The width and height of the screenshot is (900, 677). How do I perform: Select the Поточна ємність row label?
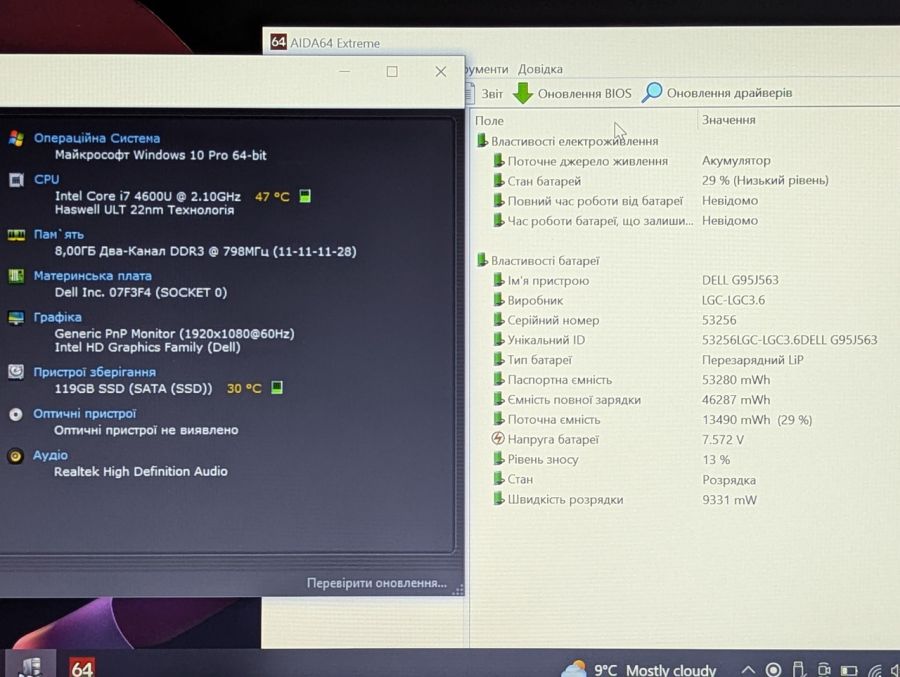[554, 420]
